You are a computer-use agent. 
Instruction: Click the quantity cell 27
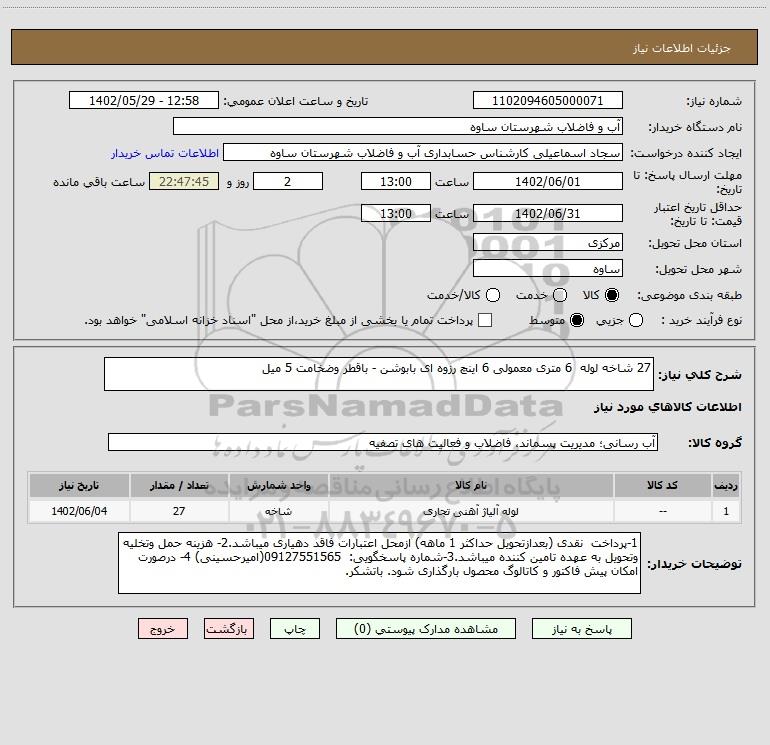[x=179, y=511]
